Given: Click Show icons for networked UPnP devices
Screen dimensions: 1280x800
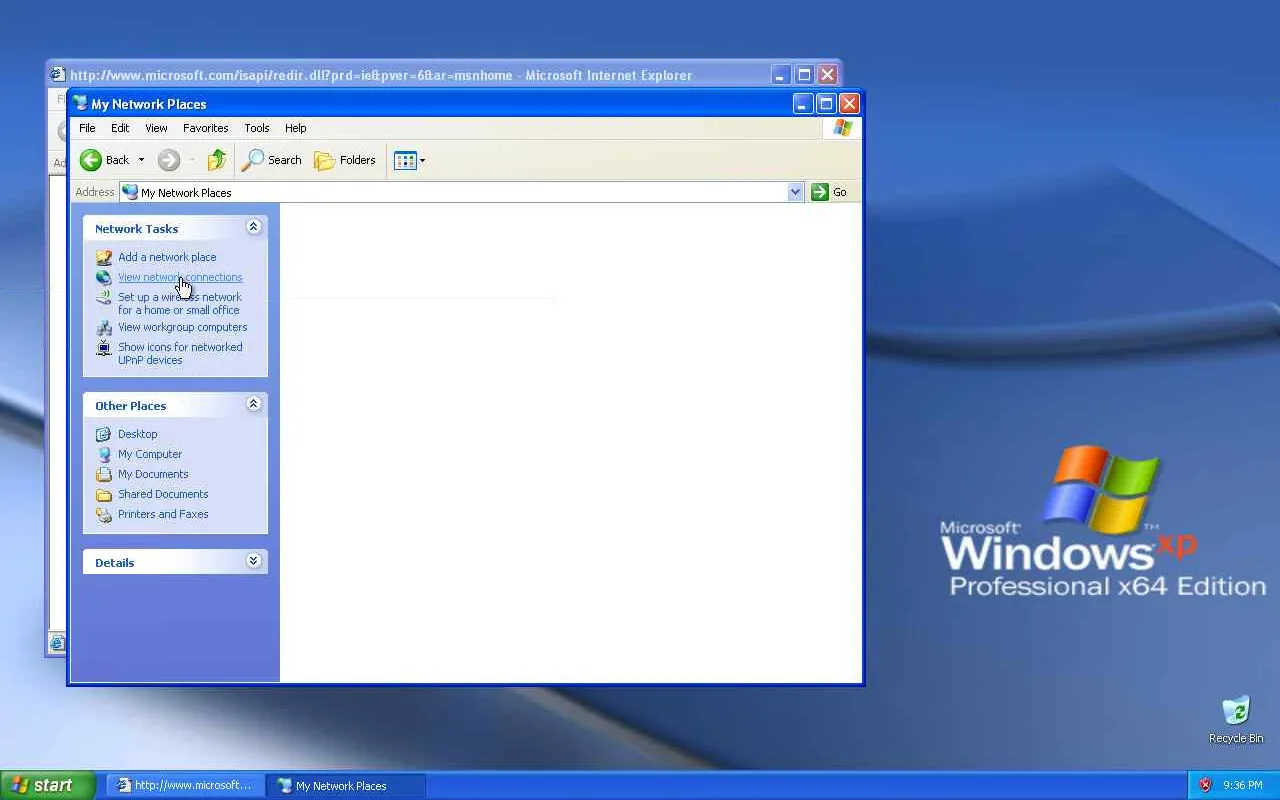Looking at the screenshot, I should [x=180, y=353].
